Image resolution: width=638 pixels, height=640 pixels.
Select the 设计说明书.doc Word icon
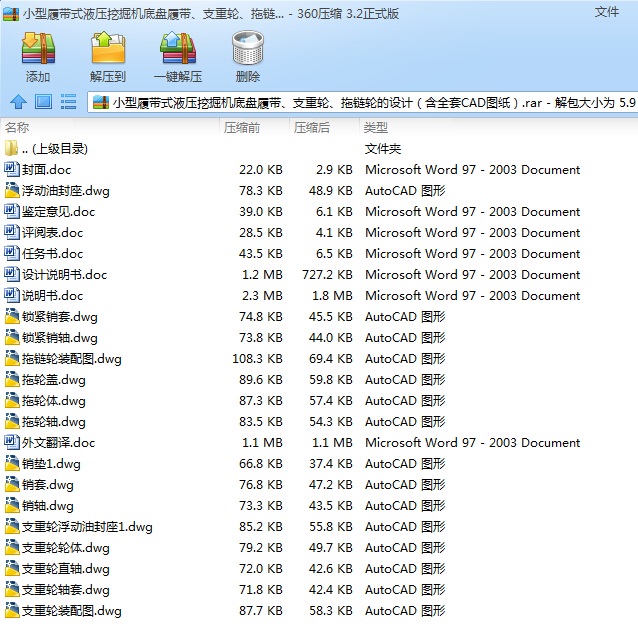11,274
